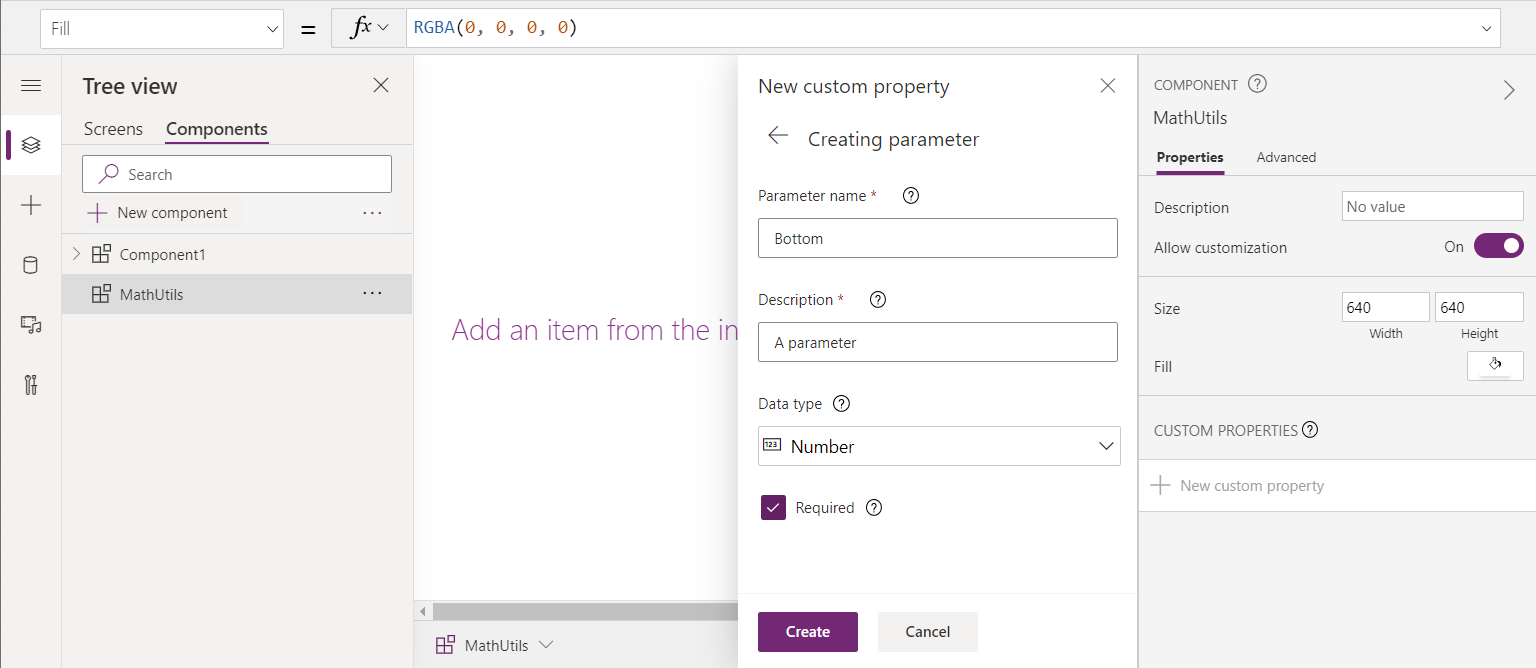1536x668 pixels.
Task: Open the hamburger menu in left rail
Action: (x=31, y=86)
